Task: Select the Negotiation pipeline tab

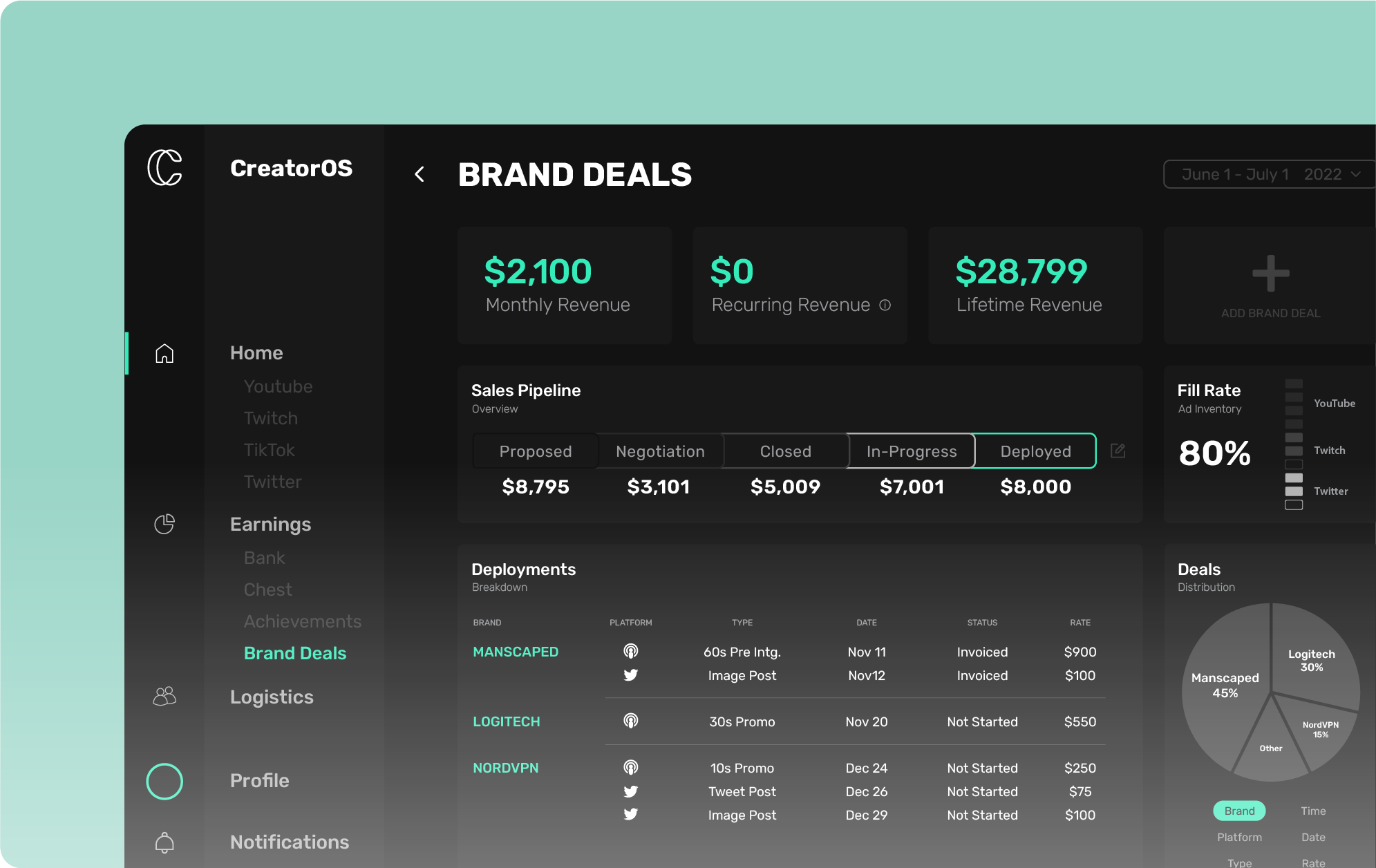Action: pyautogui.click(x=660, y=451)
